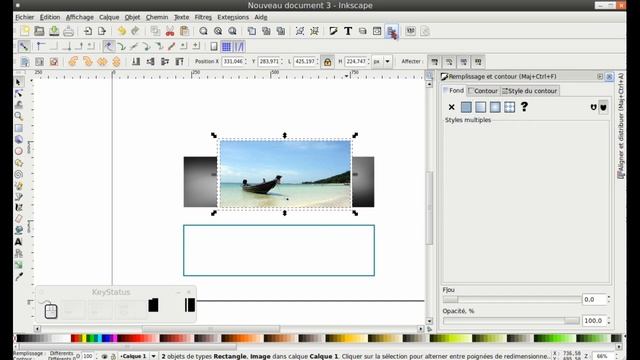Toggle first Affecter stroke-scaling option

coord(434,62)
